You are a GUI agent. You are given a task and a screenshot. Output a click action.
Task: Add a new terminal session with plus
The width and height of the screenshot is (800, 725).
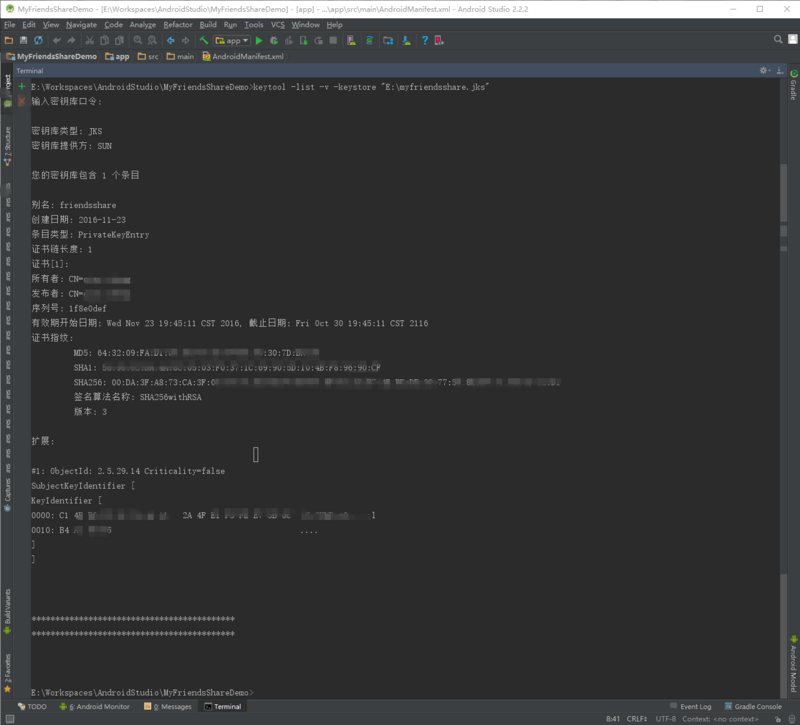(x=21, y=87)
